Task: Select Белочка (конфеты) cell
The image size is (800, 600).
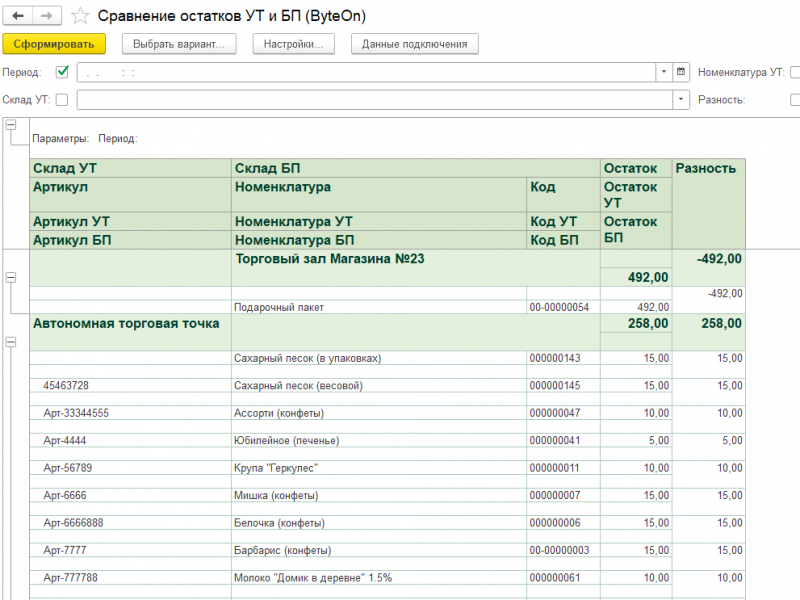Action: pyautogui.click(x=379, y=523)
